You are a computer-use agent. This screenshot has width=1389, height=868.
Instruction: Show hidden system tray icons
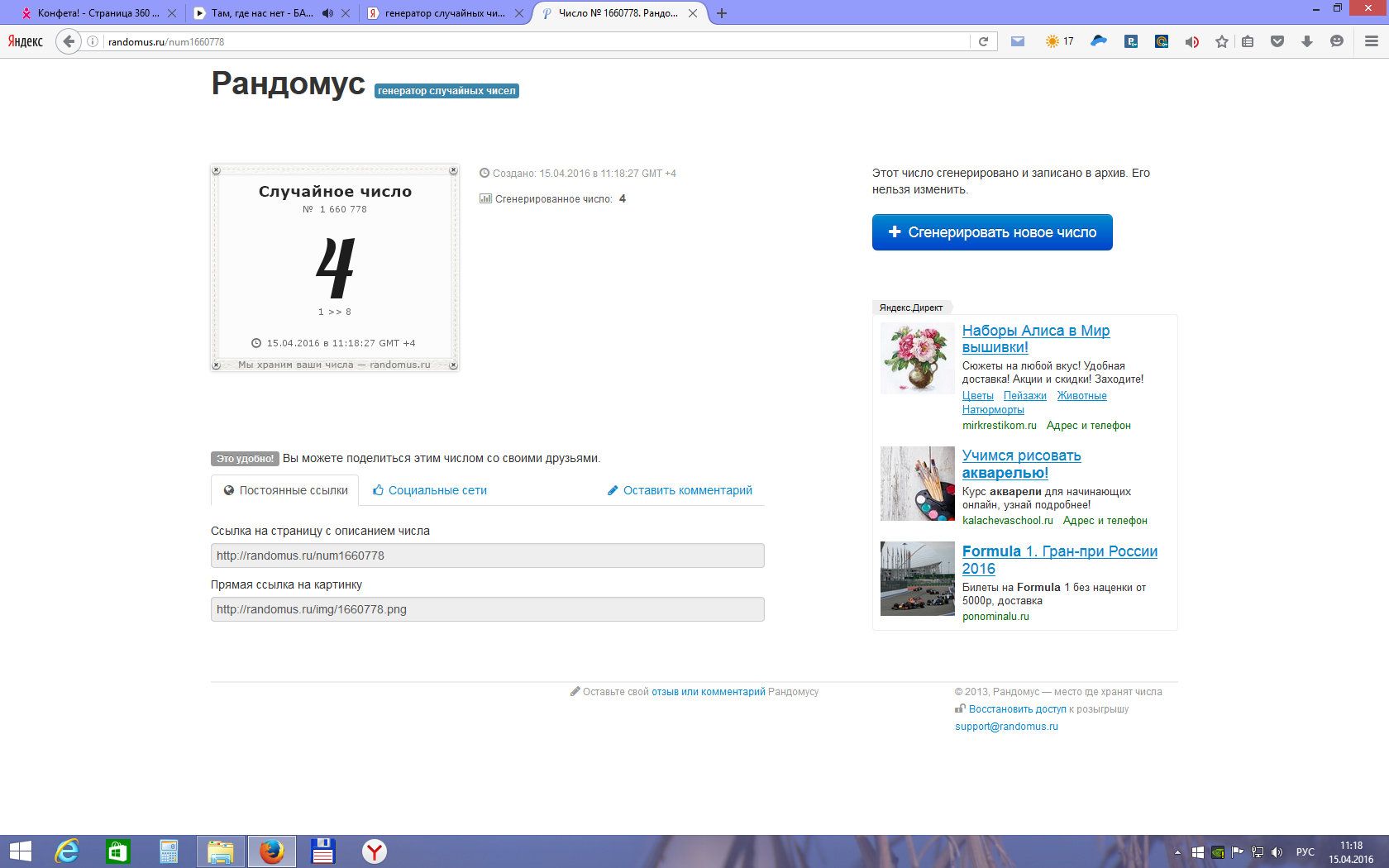coord(1177,851)
